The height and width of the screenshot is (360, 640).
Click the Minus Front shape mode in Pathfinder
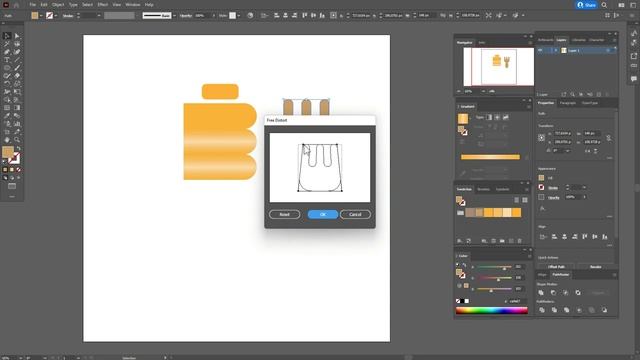[553, 293]
